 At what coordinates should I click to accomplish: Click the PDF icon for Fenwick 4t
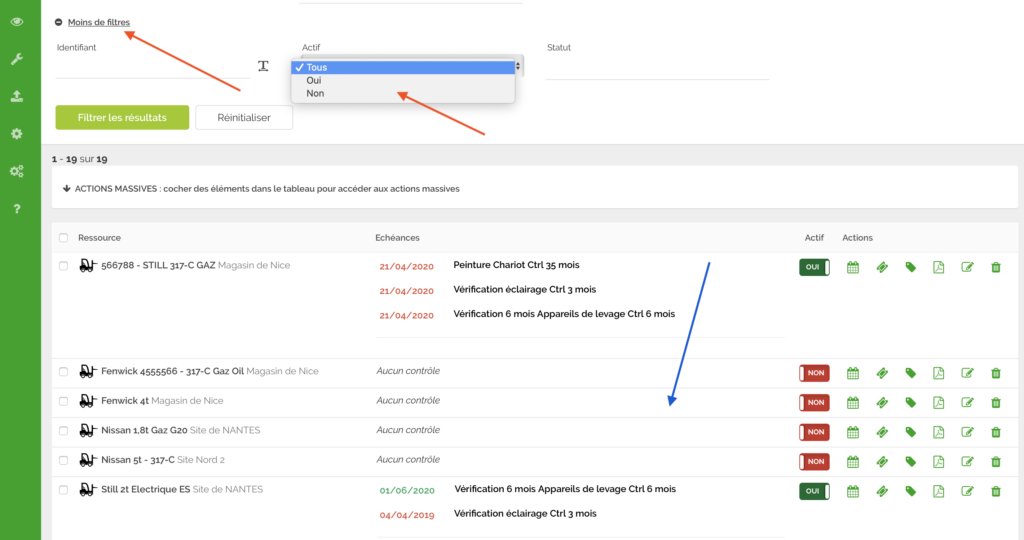938,402
